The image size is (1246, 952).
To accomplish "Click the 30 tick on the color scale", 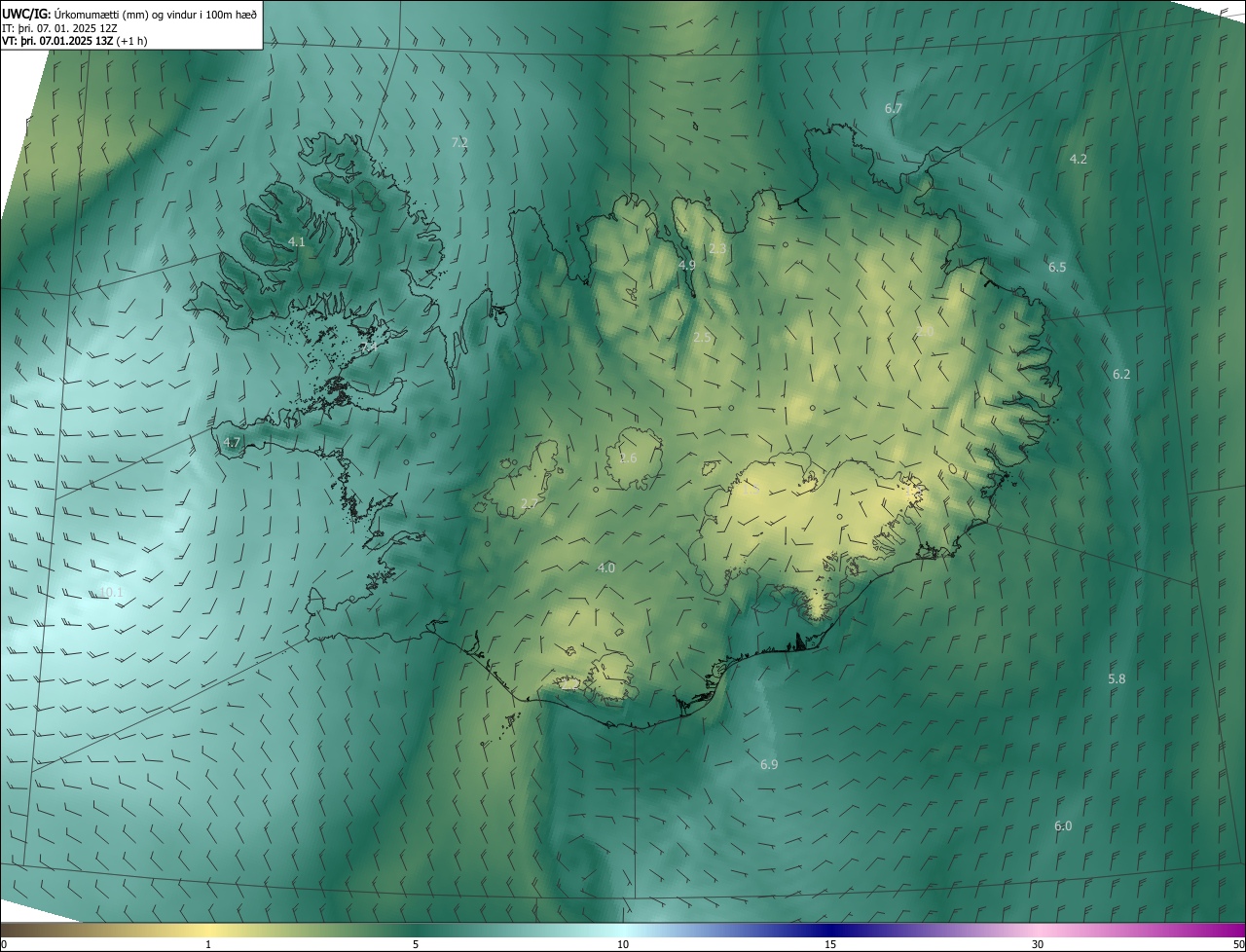I will pos(1038,944).
